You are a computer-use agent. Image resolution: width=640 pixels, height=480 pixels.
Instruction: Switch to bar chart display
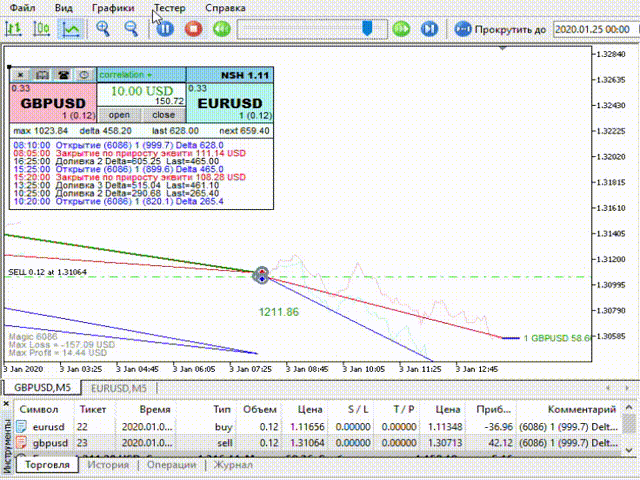[14, 29]
